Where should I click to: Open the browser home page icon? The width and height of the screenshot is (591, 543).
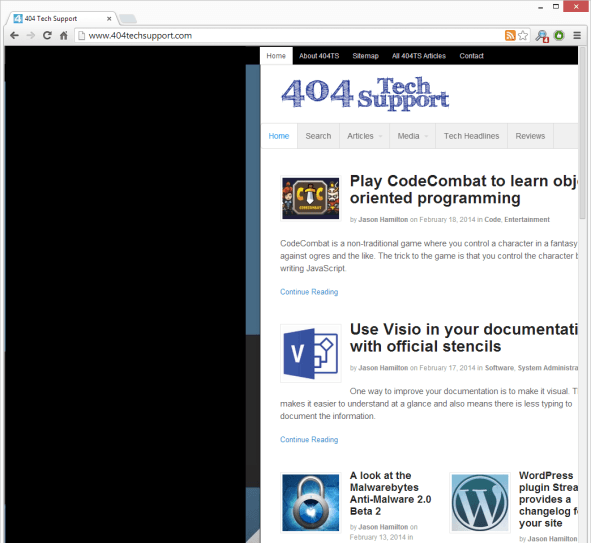[x=64, y=35]
